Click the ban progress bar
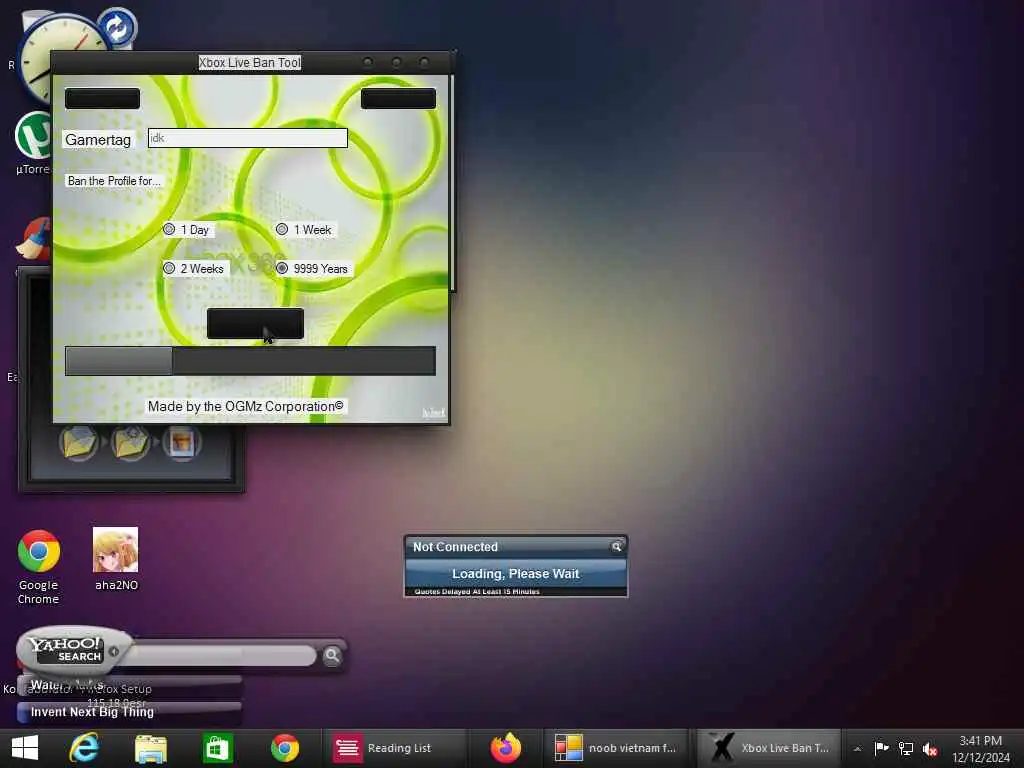The height and width of the screenshot is (768, 1024). (250, 361)
